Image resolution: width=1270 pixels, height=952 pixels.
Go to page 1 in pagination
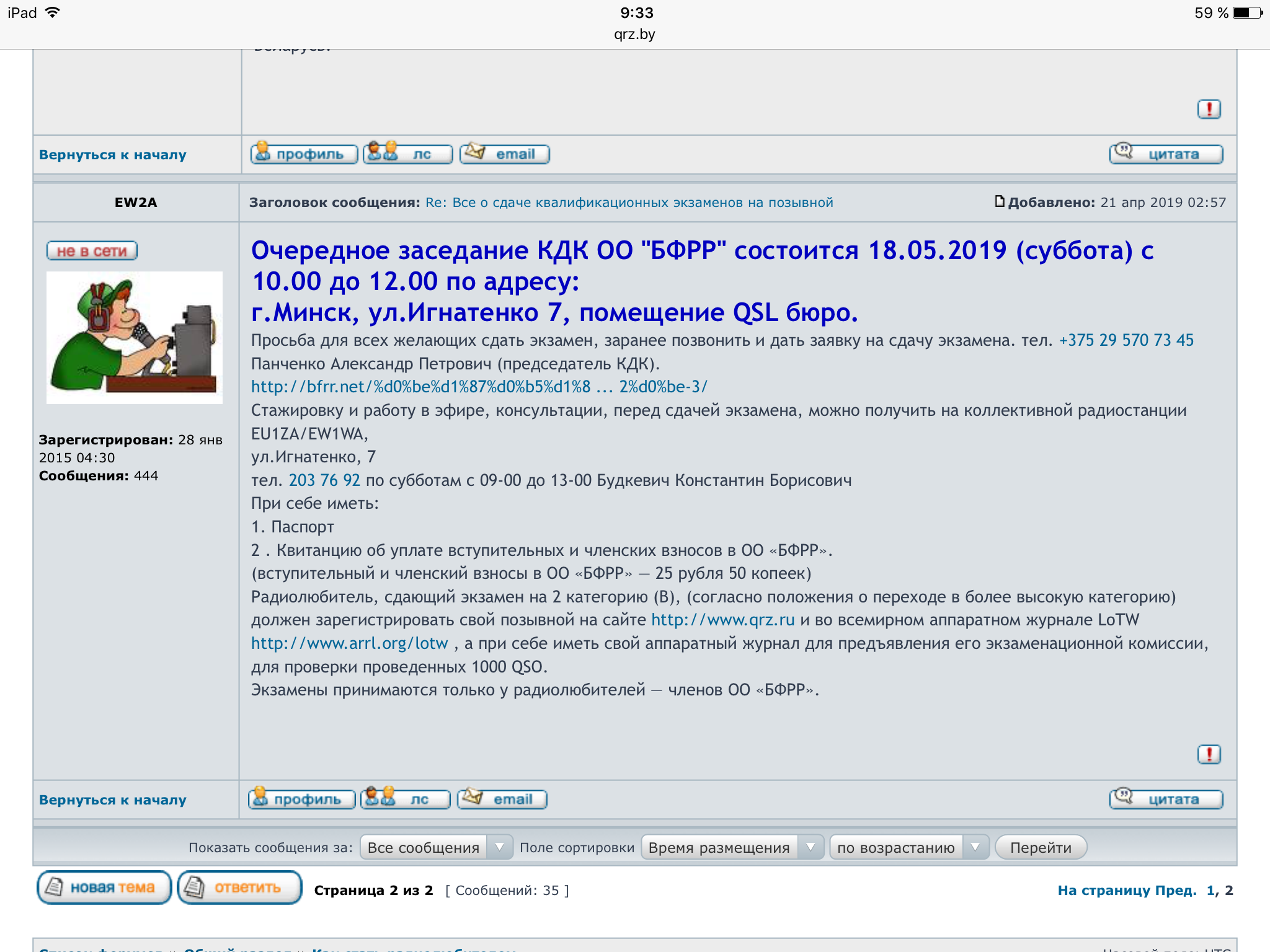(x=1210, y=891)
